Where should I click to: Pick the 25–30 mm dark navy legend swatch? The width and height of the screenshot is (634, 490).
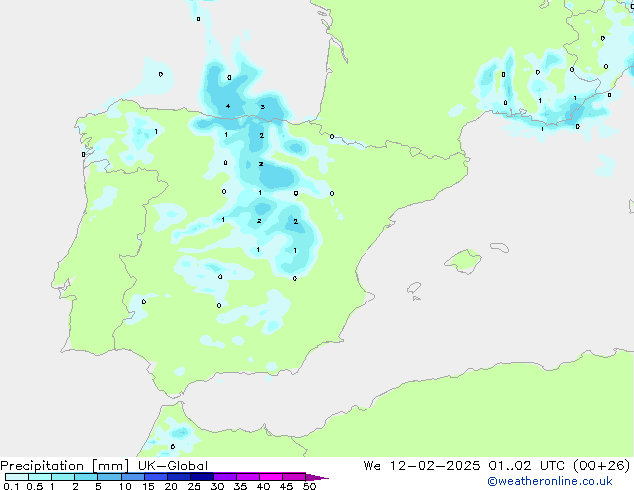201,477
